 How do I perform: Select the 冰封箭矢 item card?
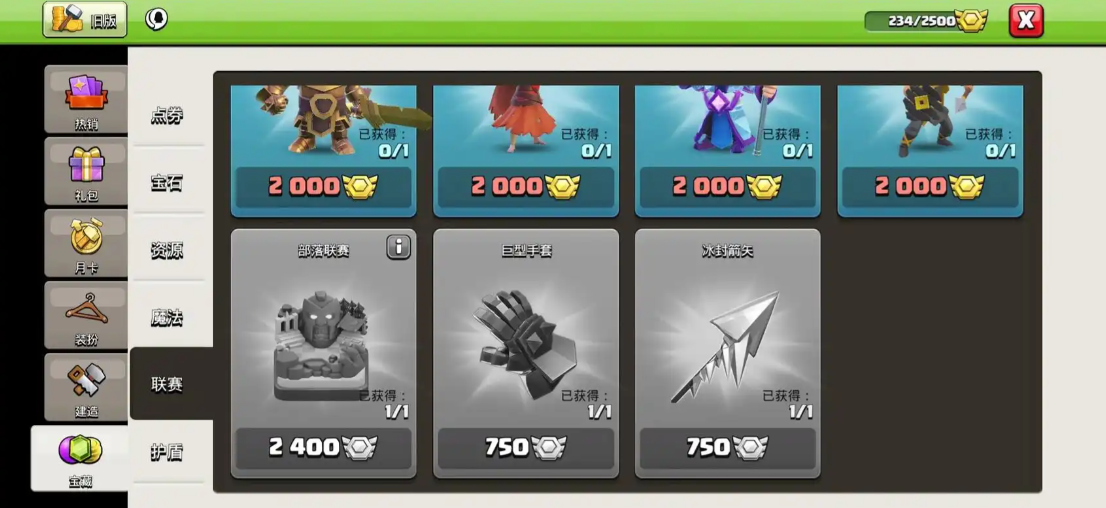click(x=728, y=353)
